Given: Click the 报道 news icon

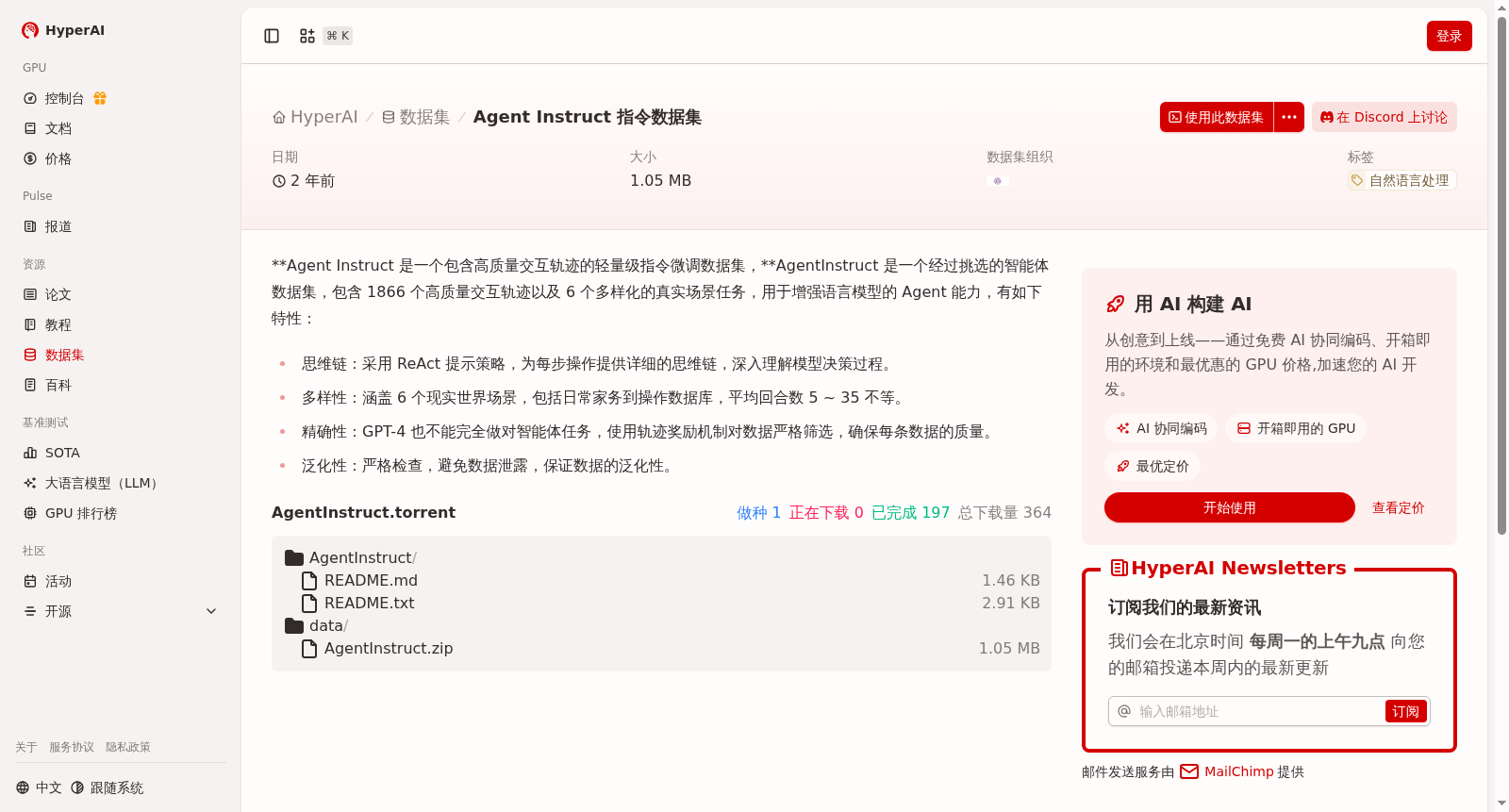Looking at the screenshot, I should click(30, 226).
